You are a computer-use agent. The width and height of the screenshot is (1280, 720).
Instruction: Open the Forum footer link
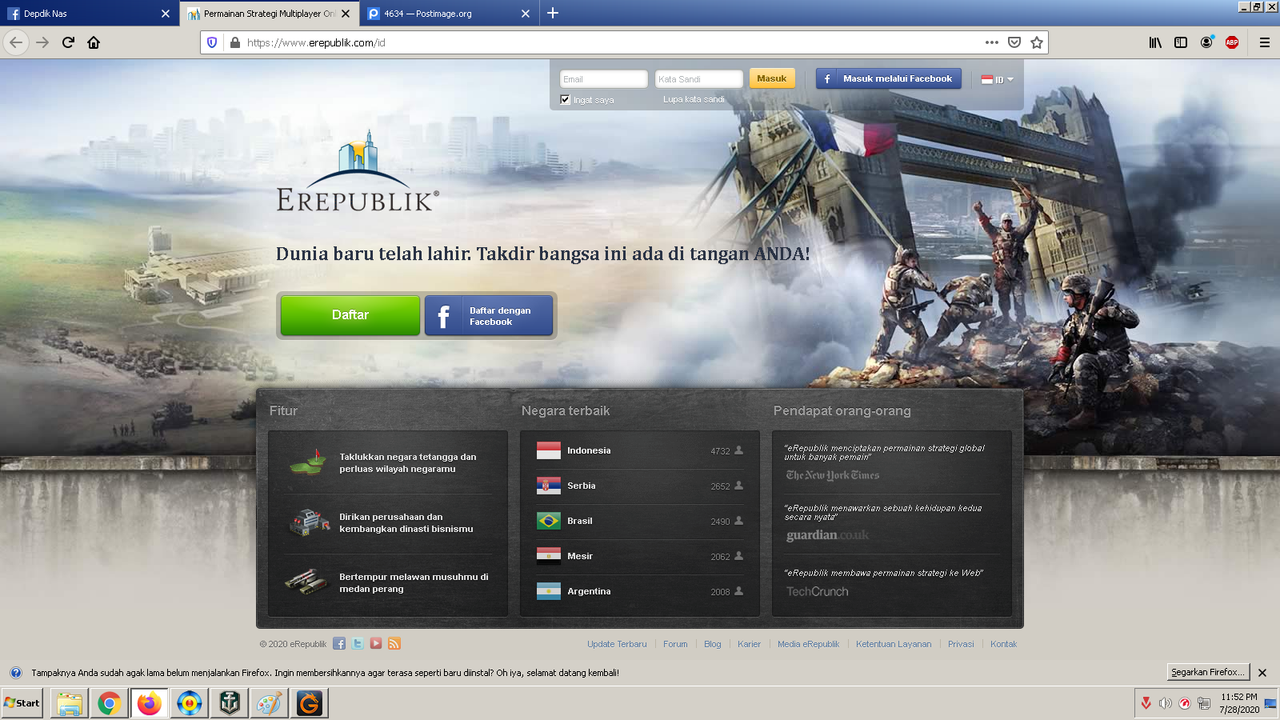pos(675,644)
